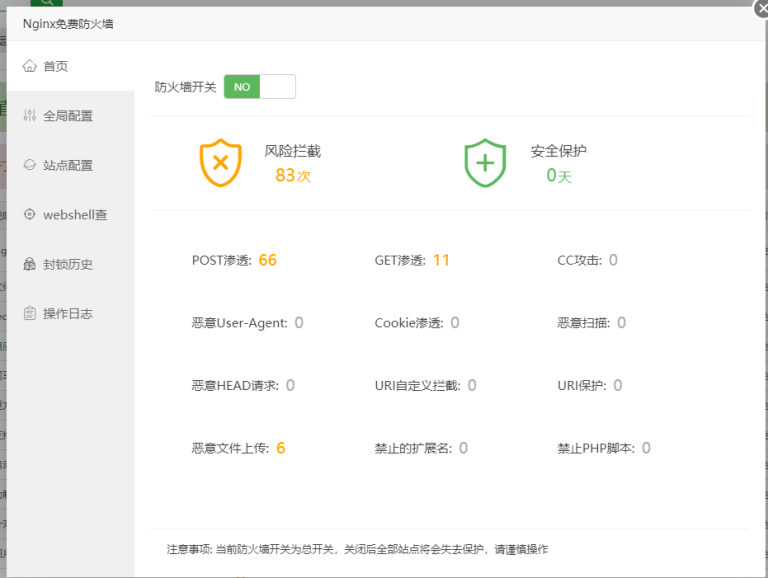Click the lock icon for 封锁历史
This screenshot has height=578, width=768.
[x=29, y=264]
